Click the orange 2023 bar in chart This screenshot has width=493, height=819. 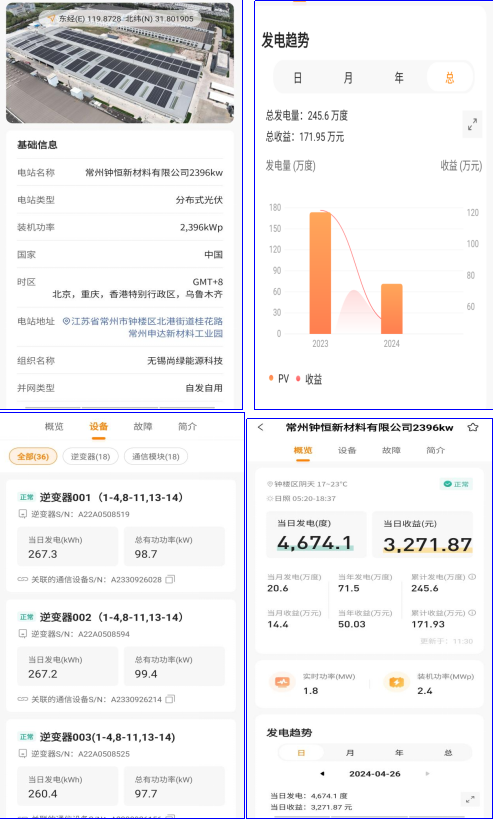pos(320,273)
